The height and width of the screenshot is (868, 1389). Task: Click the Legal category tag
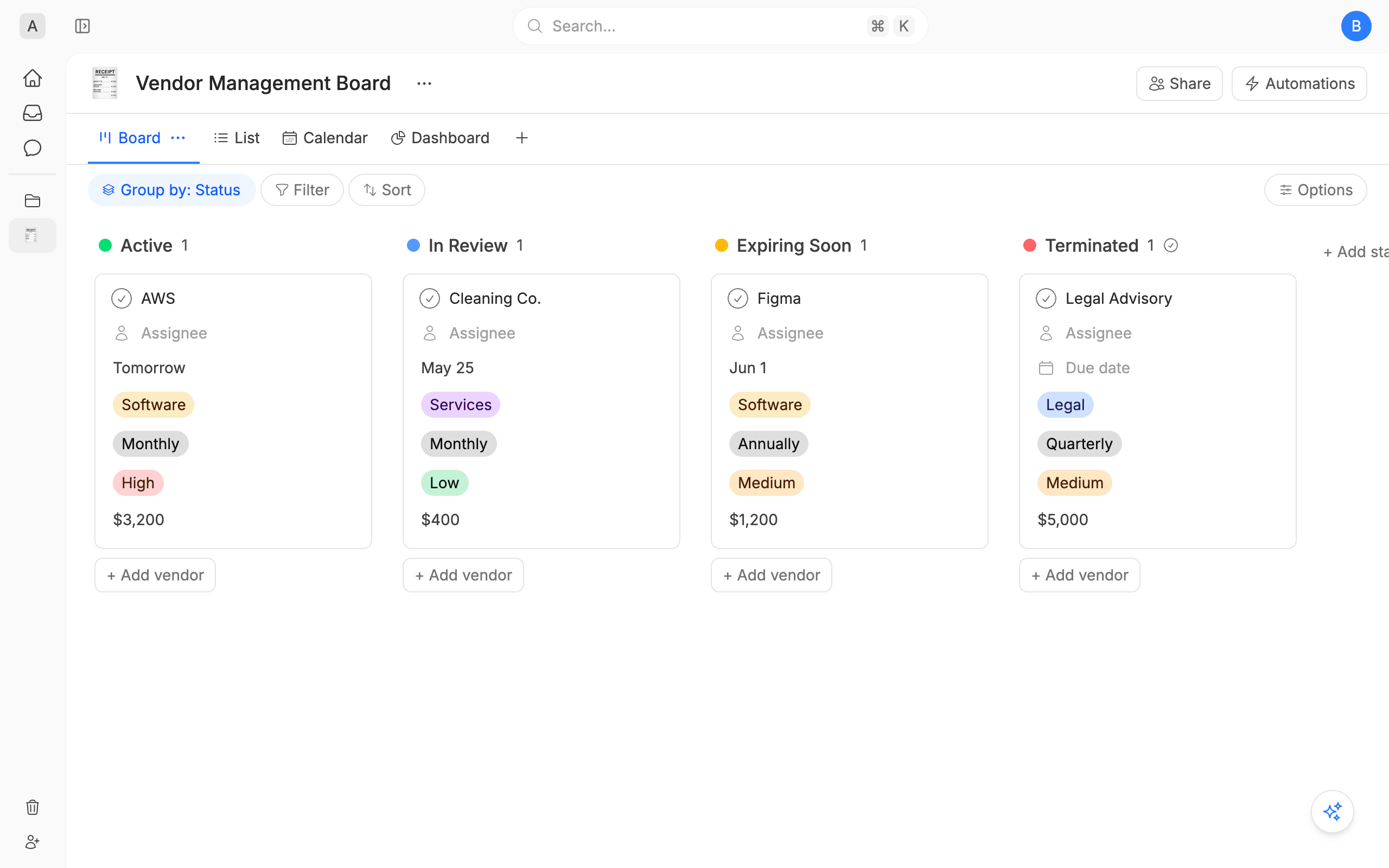1065,405
